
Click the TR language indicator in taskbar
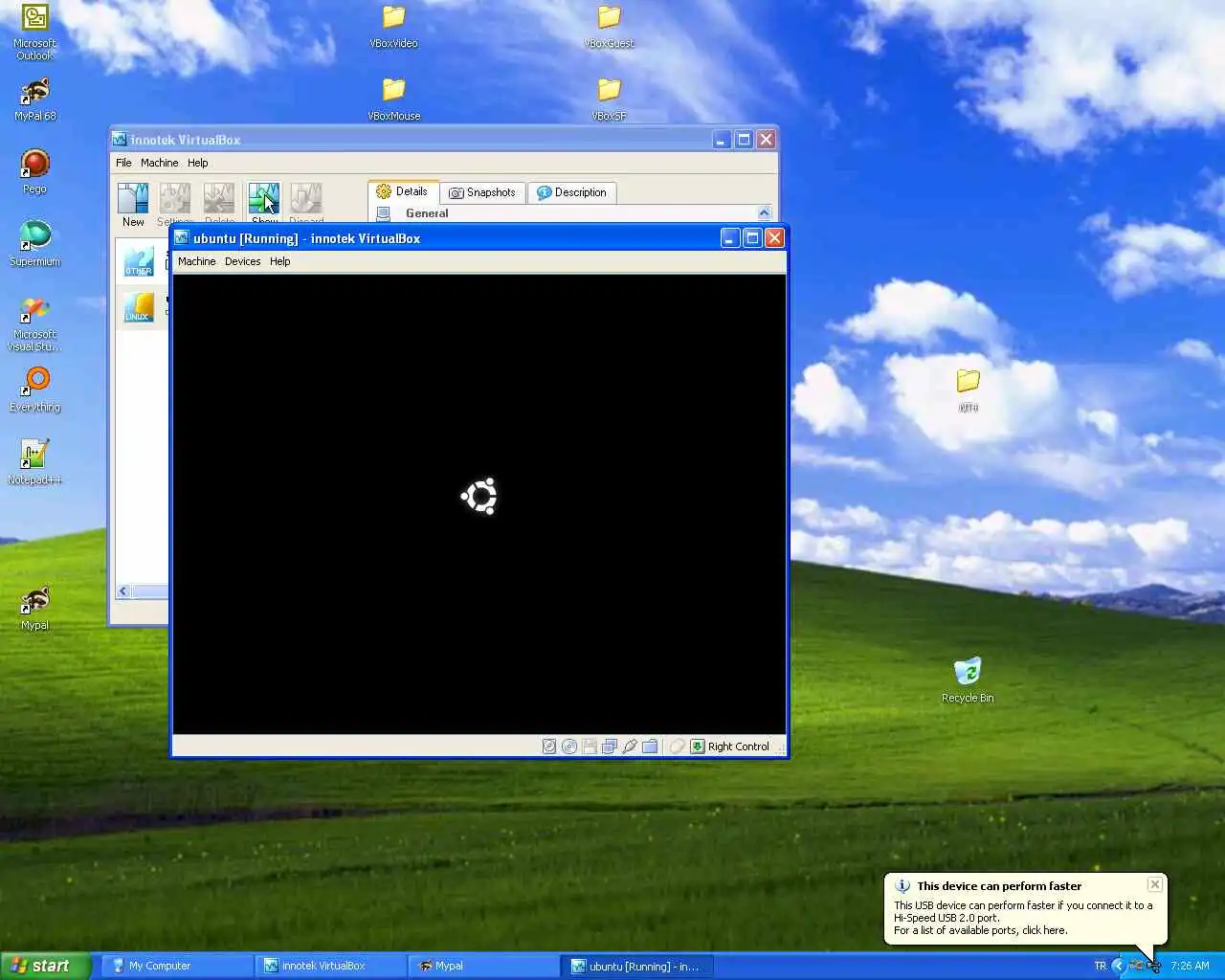(1100, 966)
